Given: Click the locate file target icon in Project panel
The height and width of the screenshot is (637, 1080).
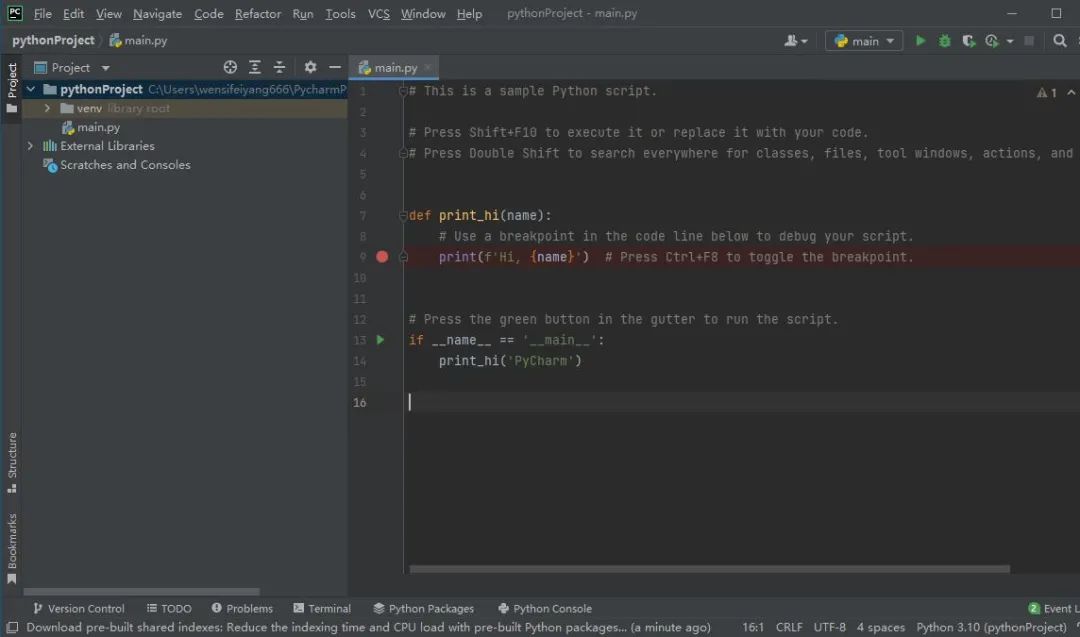Looking at the screenshot, I should coord(230,67).
